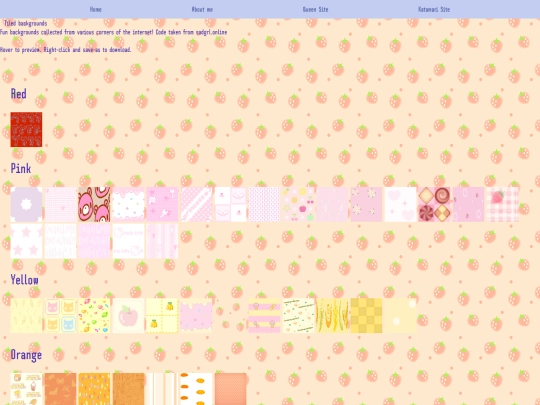Viewport: 540px width, 405px height.
Task: Select the salmon orange gingham tile
Action: tap(230, 389)
